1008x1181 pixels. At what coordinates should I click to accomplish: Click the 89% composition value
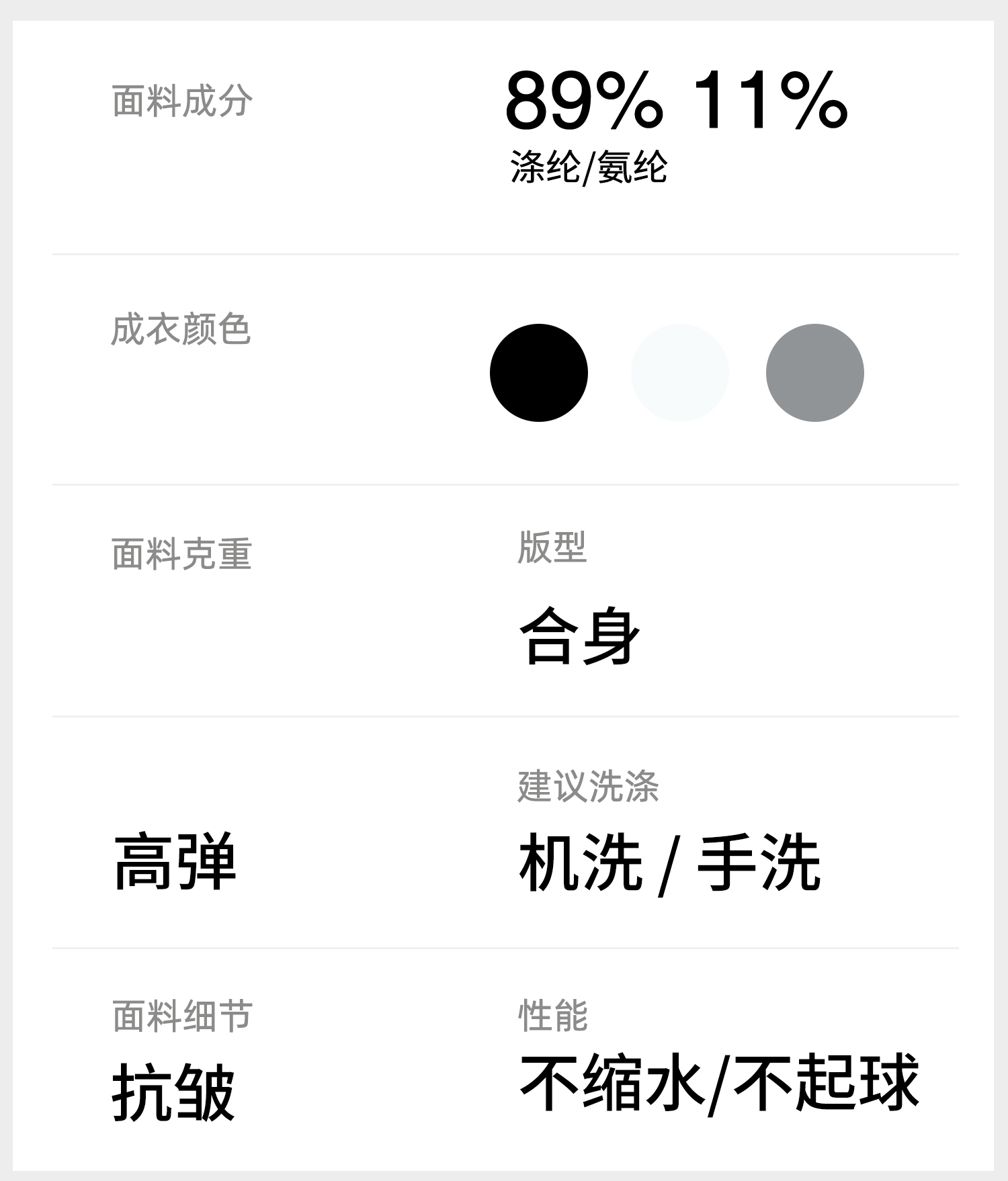(x=584, y=101)
